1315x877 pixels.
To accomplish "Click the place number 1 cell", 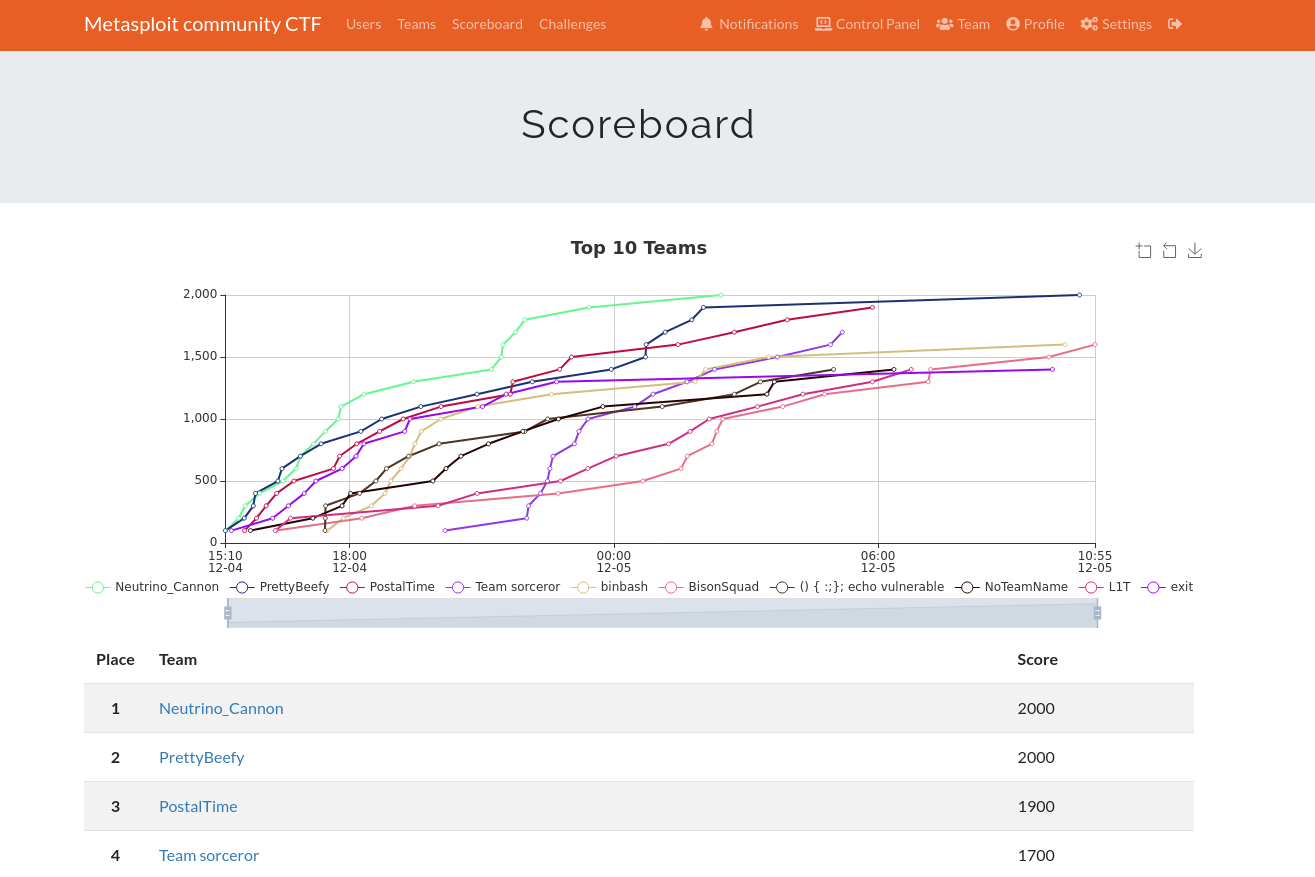I will coord(115,708).
